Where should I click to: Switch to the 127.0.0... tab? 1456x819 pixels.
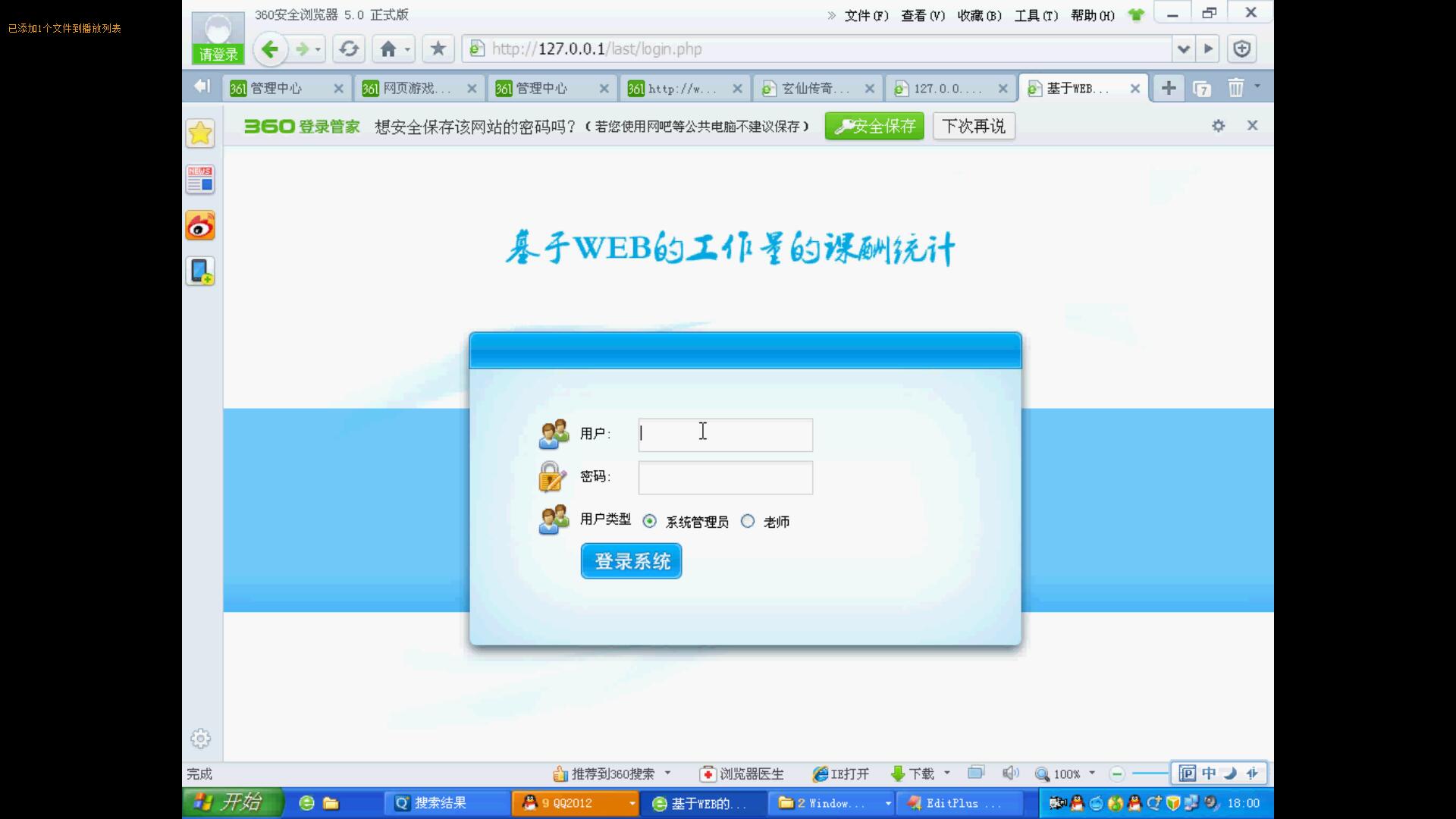click(x=949, y=89)
